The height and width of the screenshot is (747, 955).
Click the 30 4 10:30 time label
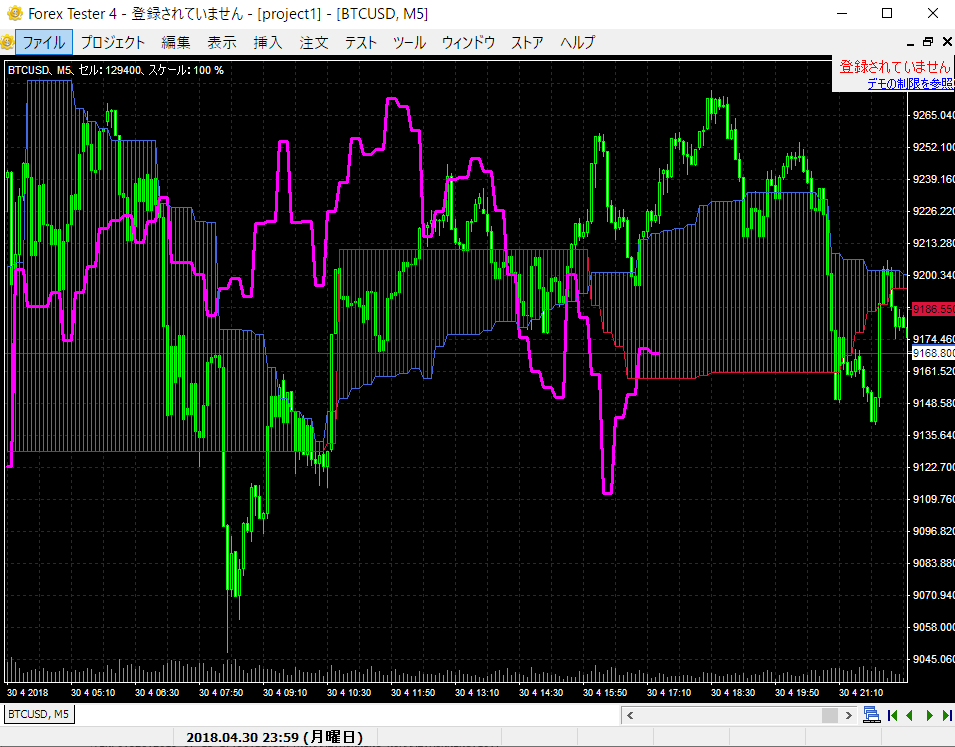pyautogui.click(x=349, y=693)
